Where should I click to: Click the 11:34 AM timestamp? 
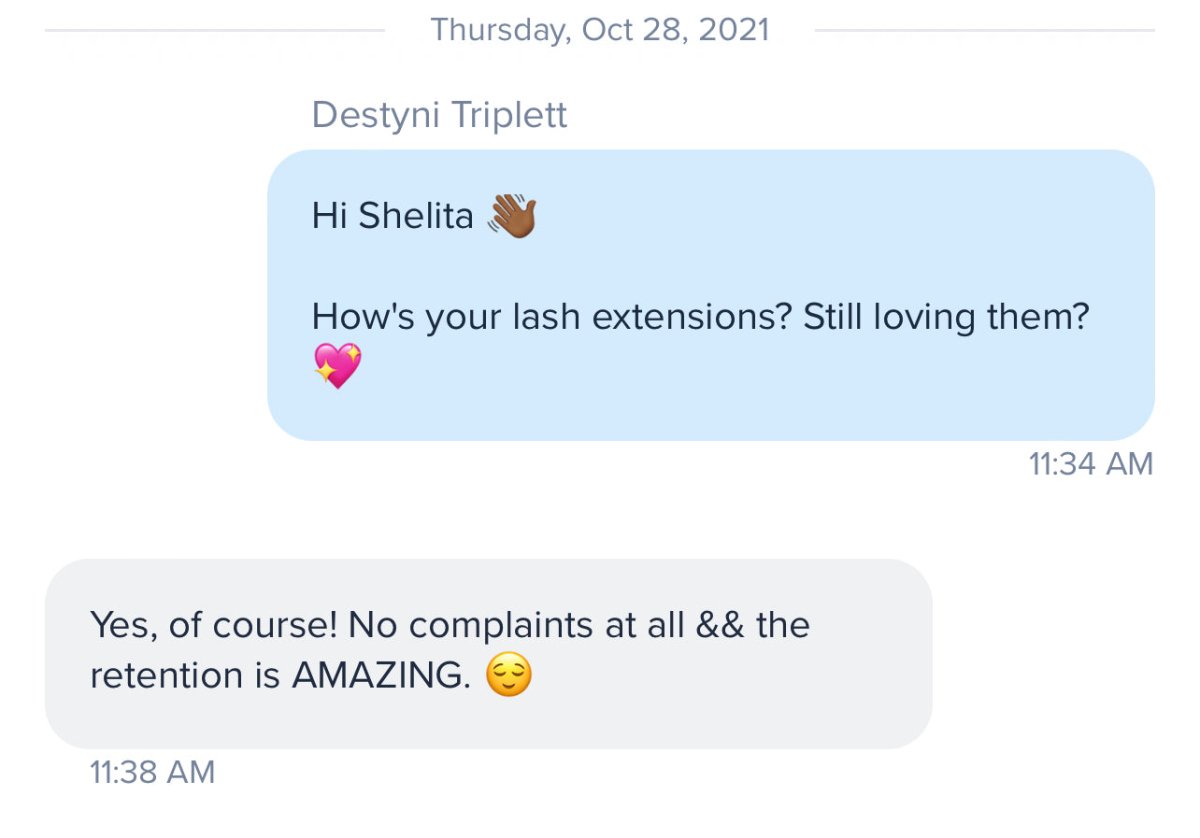pyautogui.click(x=1090, y=464)
